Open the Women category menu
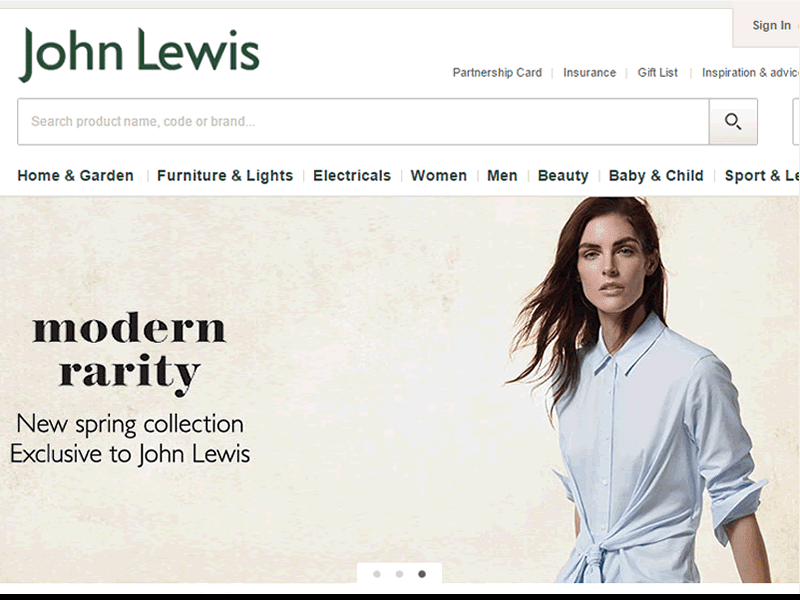The width and height of the screenshot is (800, 600). click(439, 176)
